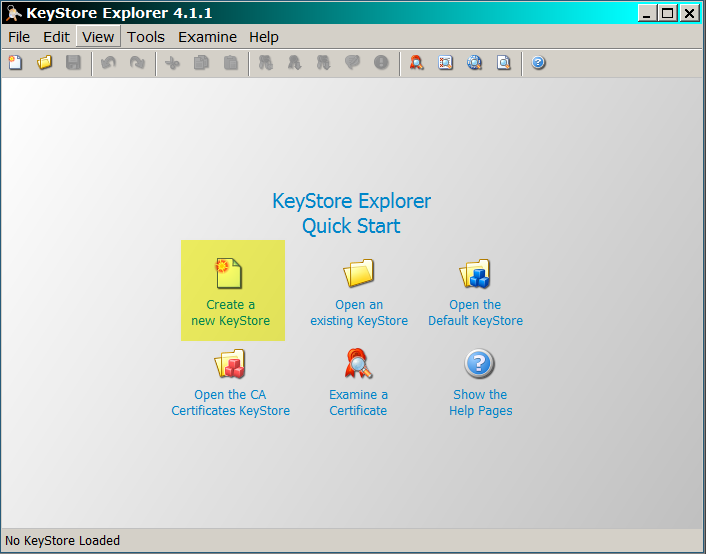Click the examine document magnifier toolbar icon
706x554 pixels.
point(503,63)
